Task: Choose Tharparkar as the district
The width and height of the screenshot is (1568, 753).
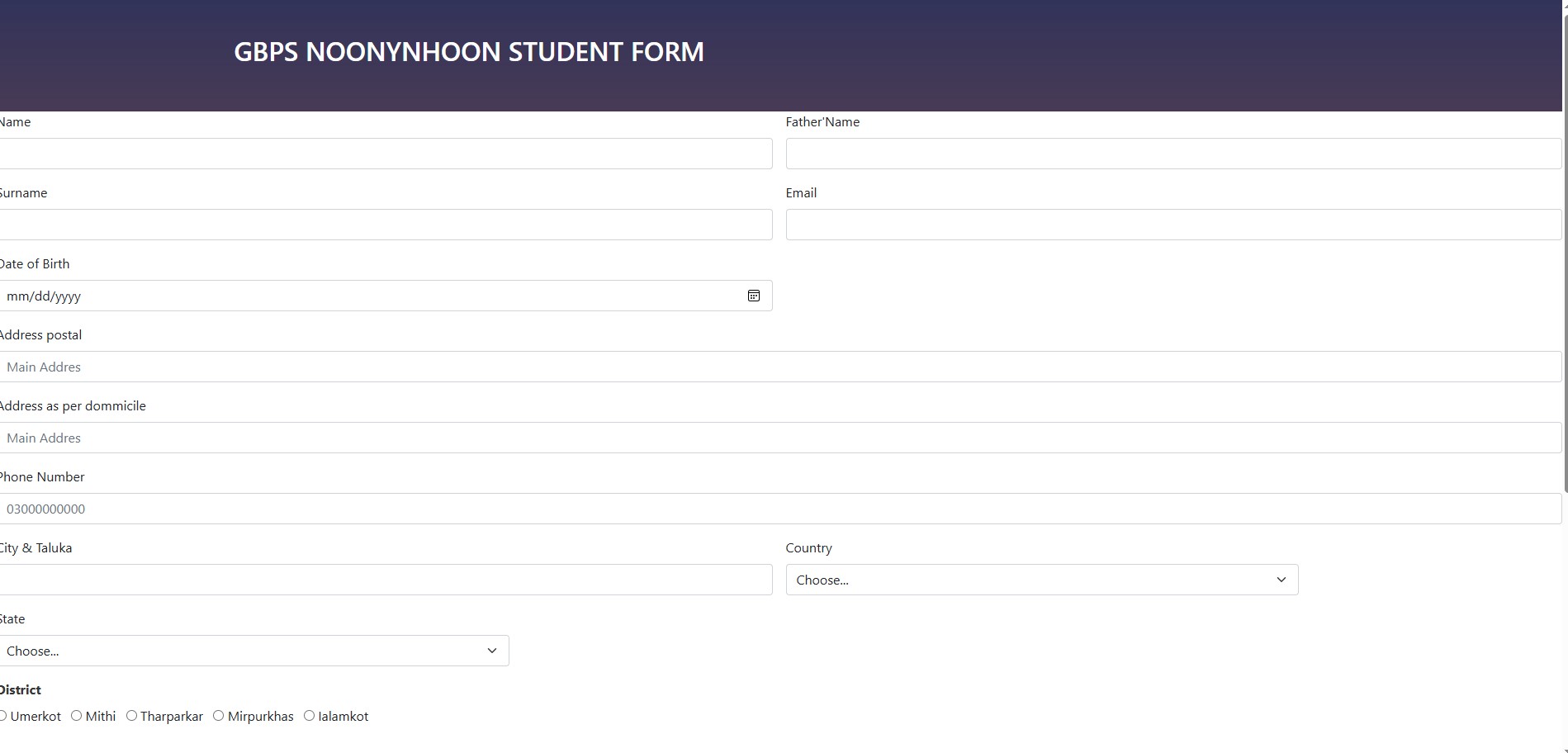Action: [132, 716]
